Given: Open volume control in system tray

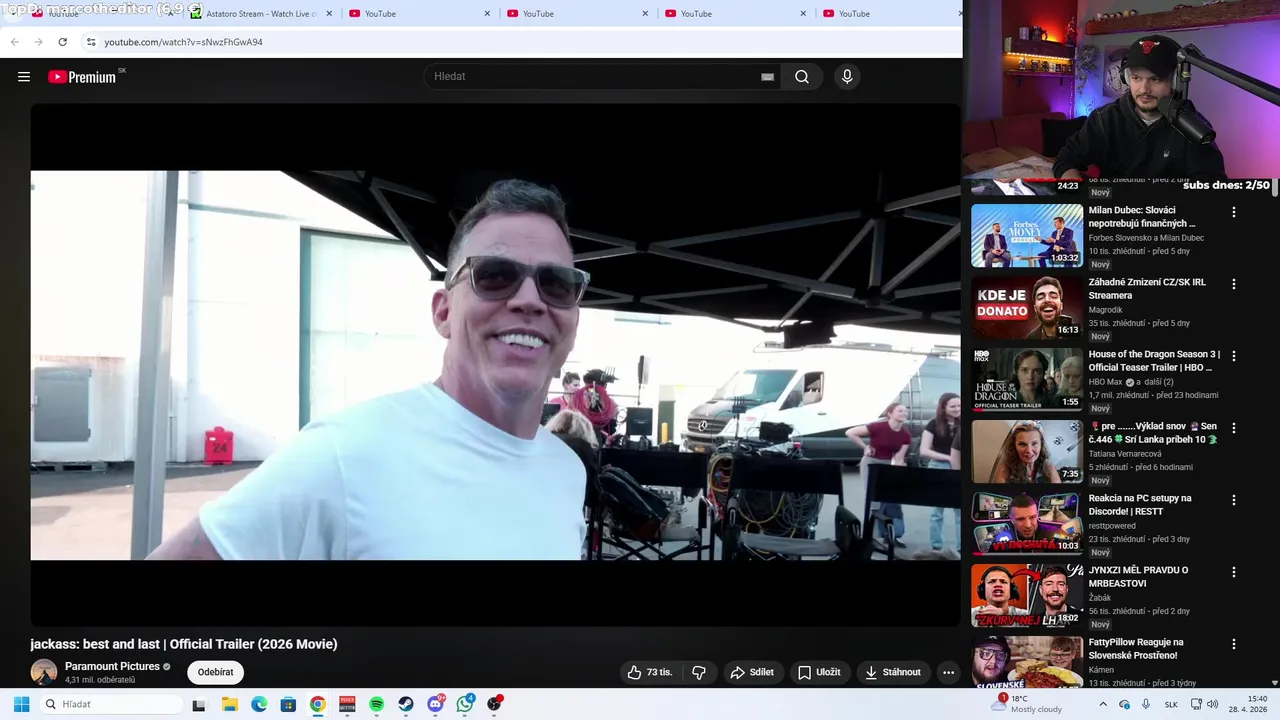Looking at the screenshot, I should [1212, 704].
